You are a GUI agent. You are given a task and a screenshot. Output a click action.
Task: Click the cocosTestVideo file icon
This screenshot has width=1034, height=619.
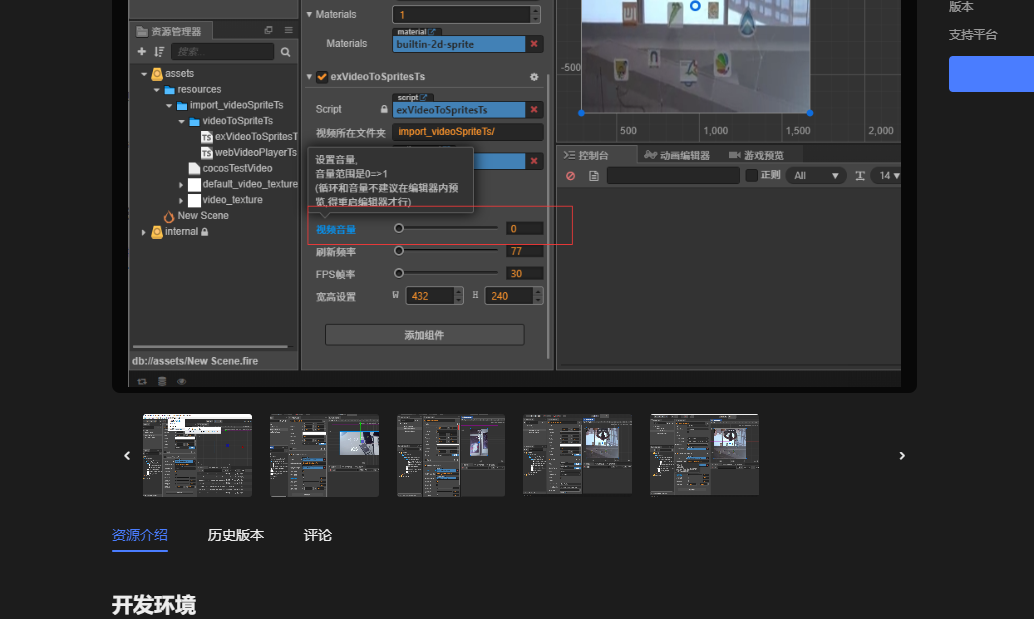tap(194, 168)
